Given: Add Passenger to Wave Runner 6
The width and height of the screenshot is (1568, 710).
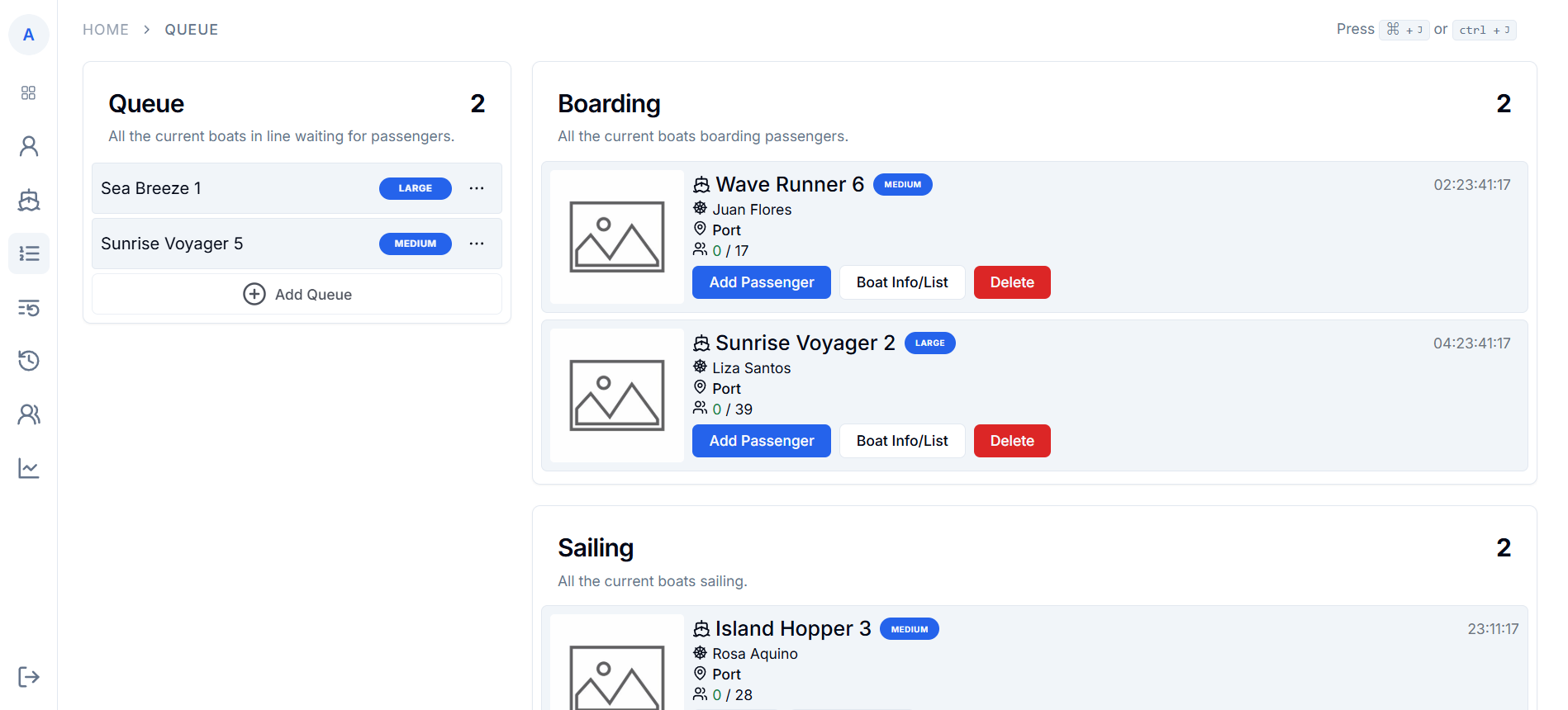Looking at the screenshot, I should [762, 282].
